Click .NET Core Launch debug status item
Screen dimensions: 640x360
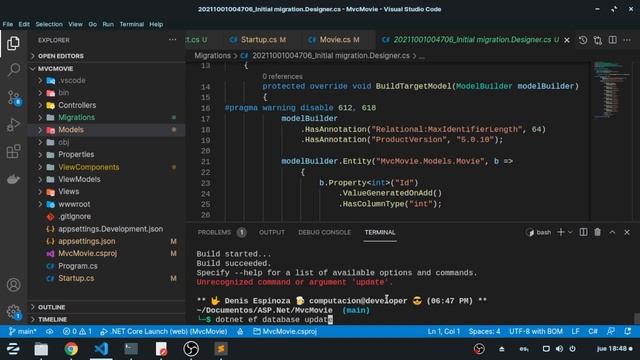(163, 331)
